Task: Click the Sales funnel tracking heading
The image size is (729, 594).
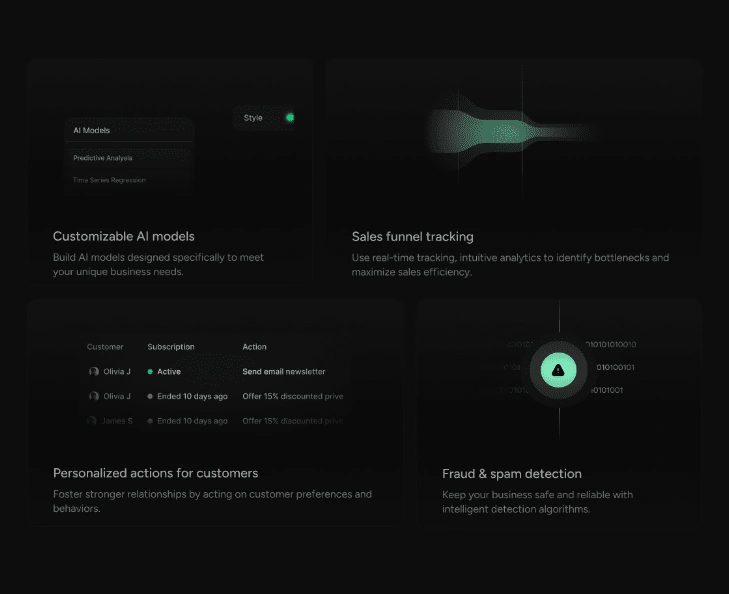Action: click(413, 237)
